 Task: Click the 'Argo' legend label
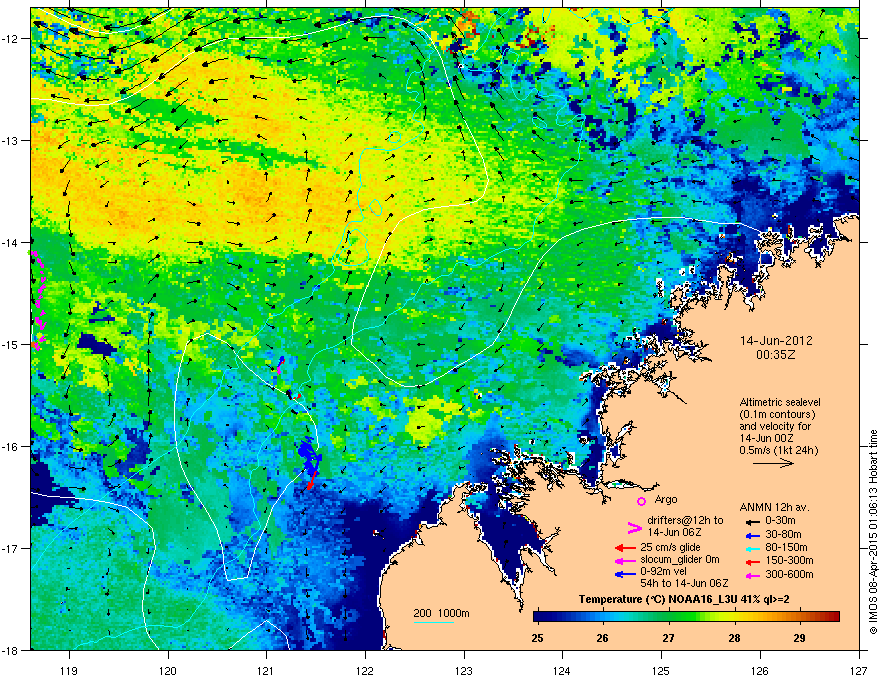pyautogui.click(x=666, y=499)
